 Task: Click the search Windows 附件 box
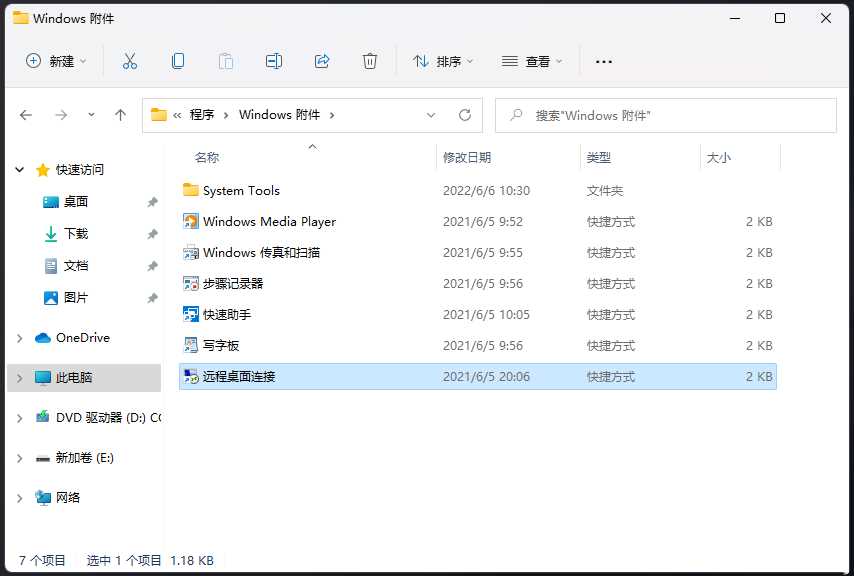coord(666,115)
